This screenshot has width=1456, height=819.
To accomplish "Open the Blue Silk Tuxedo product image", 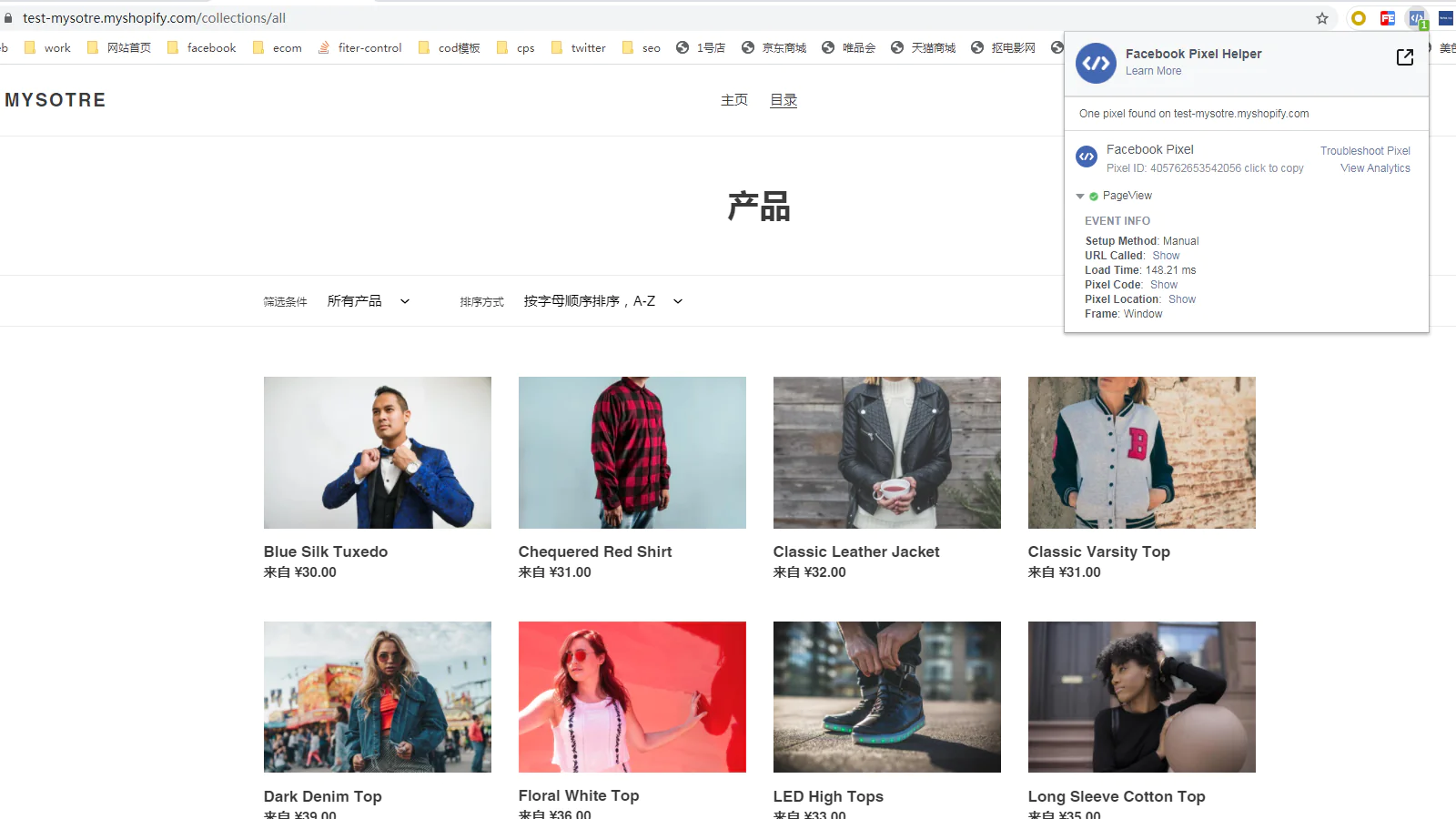I will 378,452.
